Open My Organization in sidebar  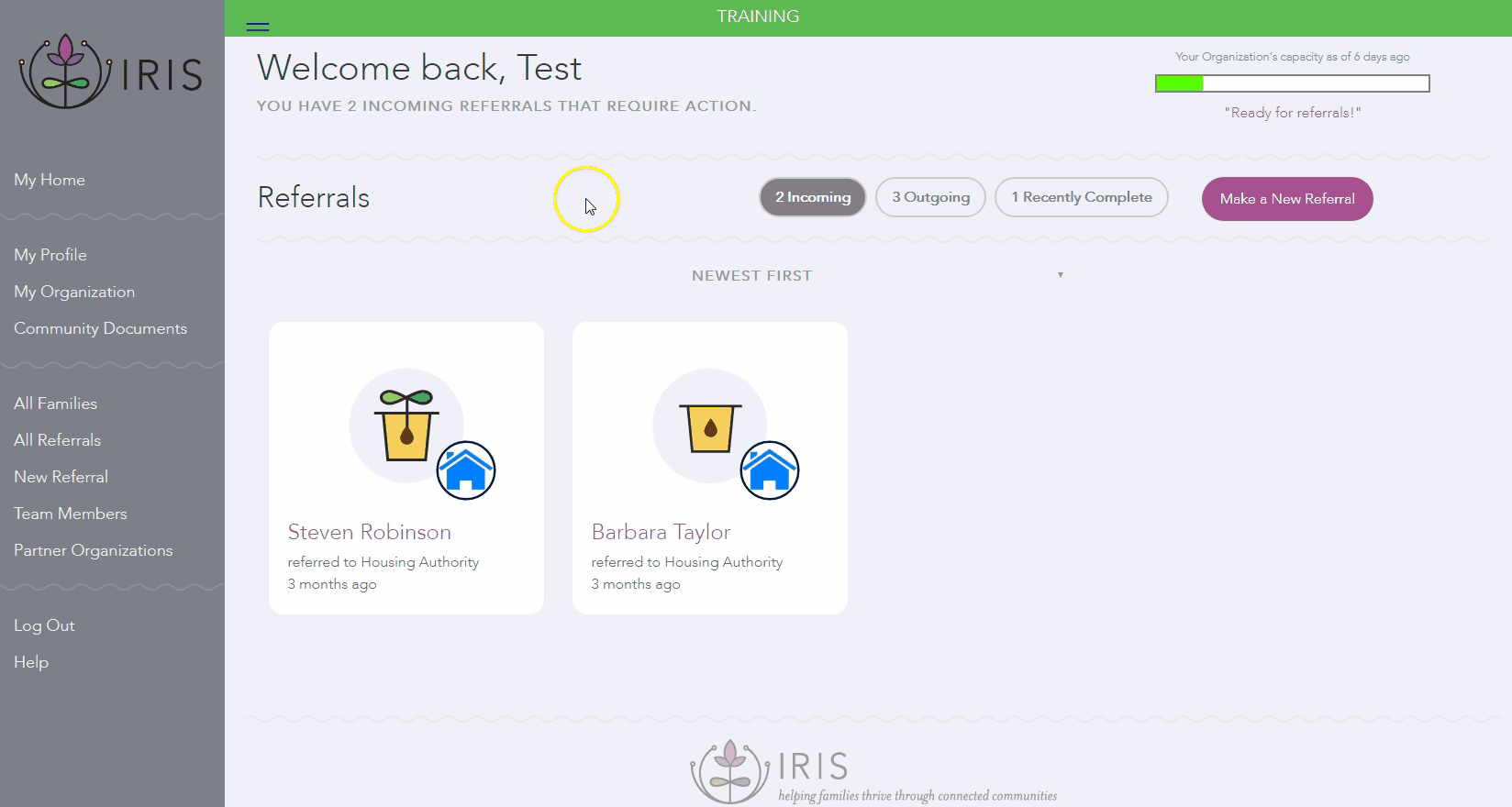pyautogui.click(x=74, y=292)
